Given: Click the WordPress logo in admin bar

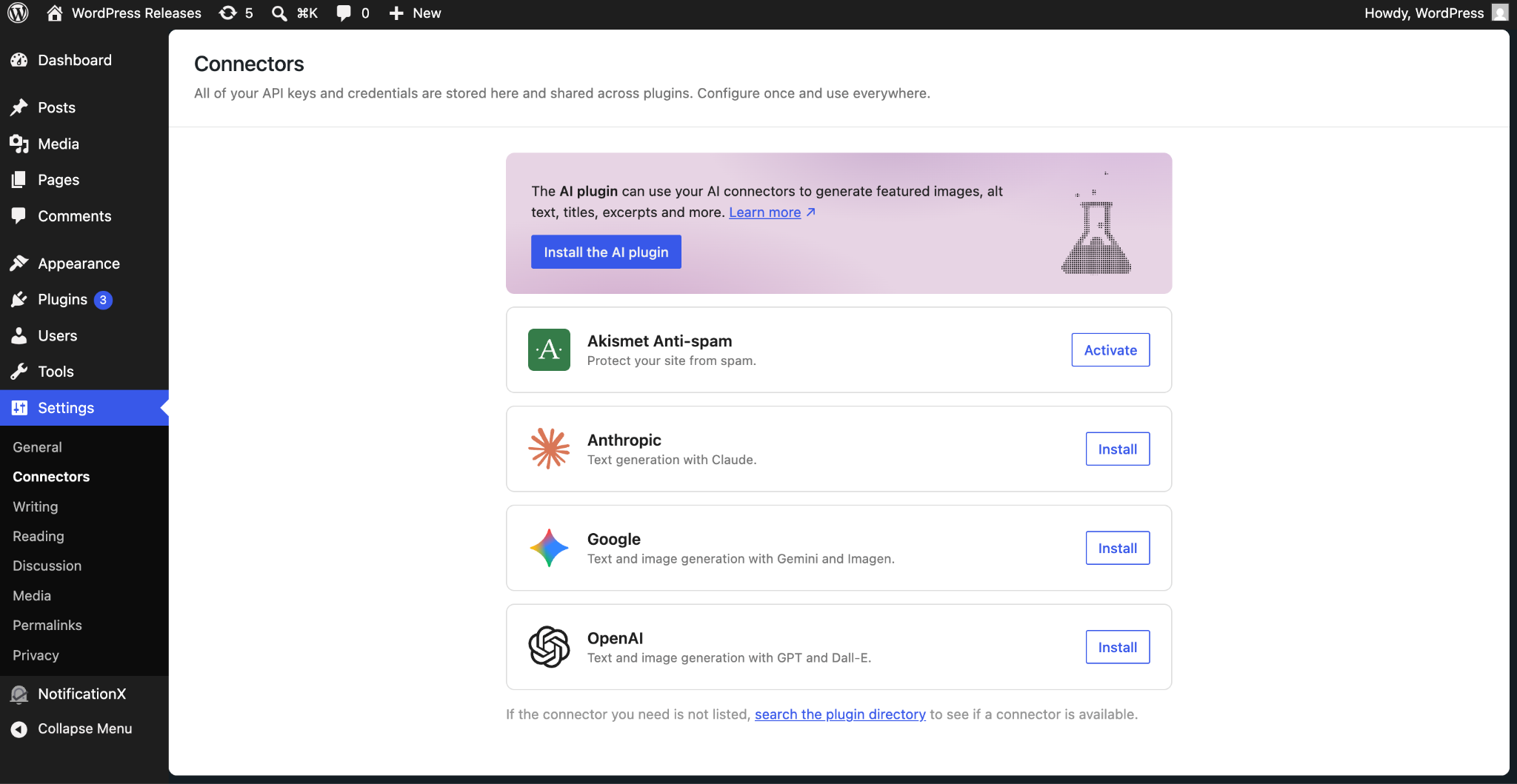Looking at the screenshot, I should [18, 13].
